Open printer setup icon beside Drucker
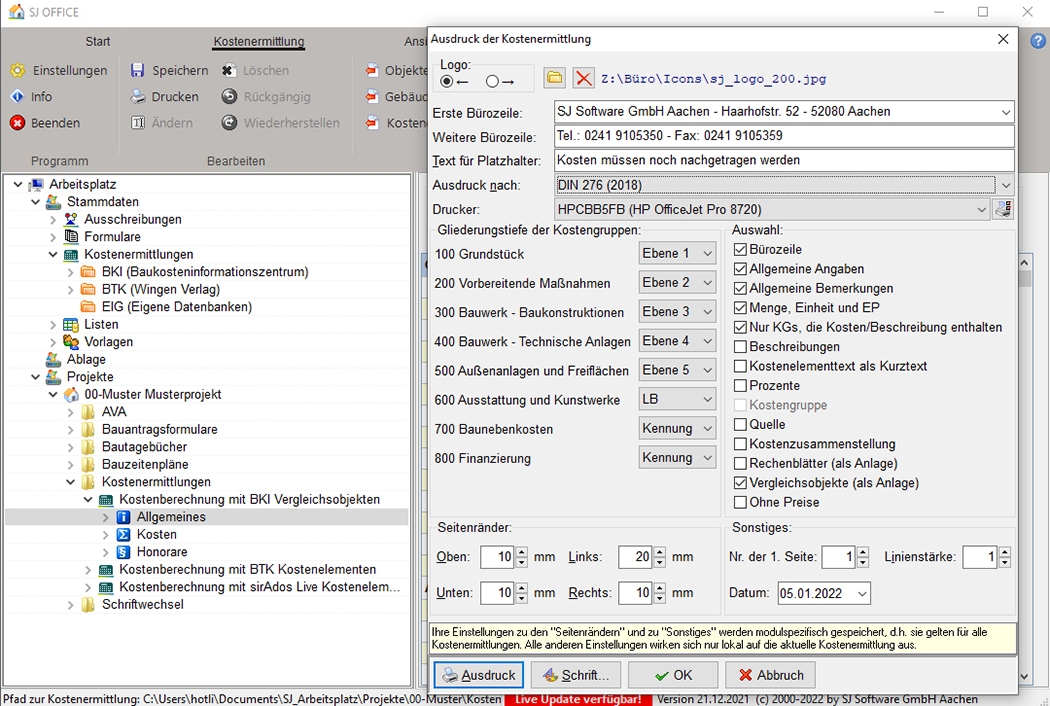Screen dimensions: 1050x706 [1003, 209]
